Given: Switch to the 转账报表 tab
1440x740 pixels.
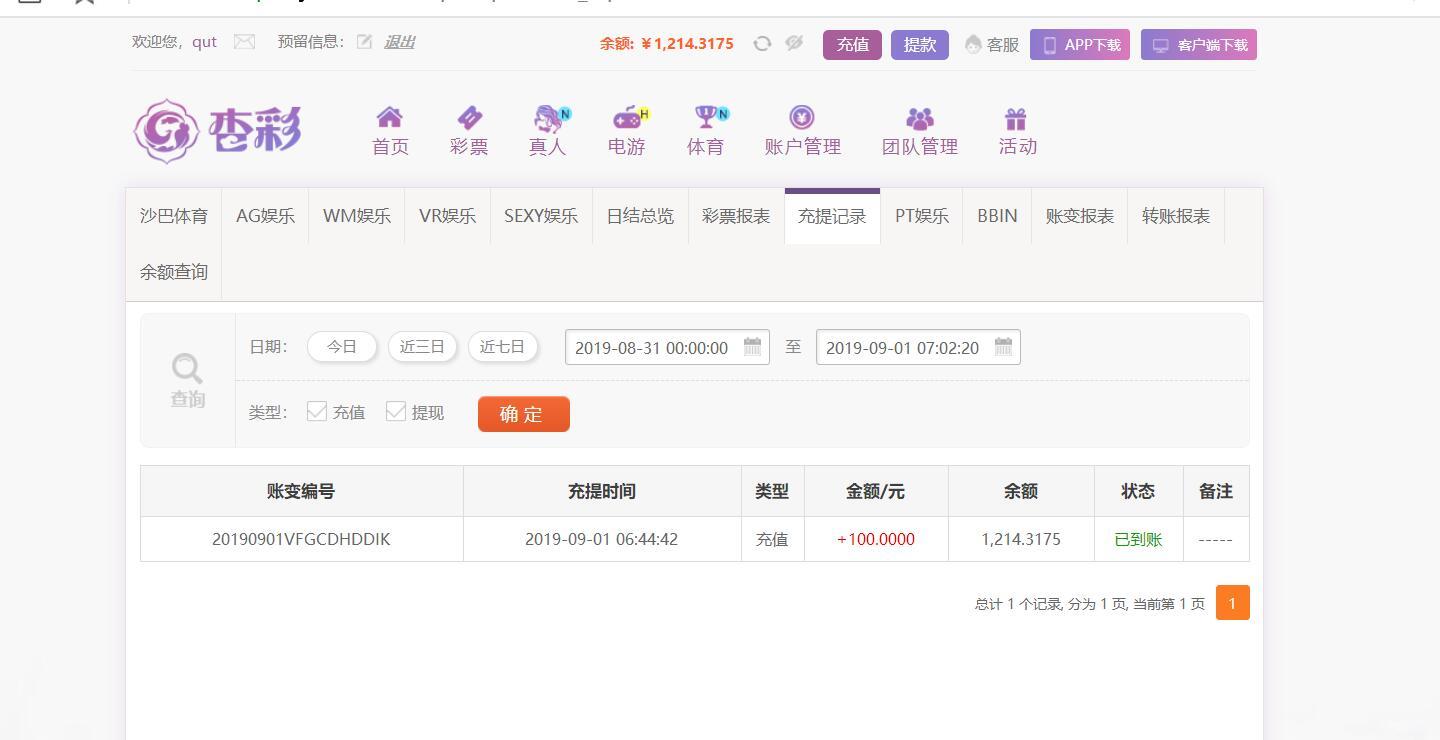Looking at the screenshot, I should point(1176,216).
